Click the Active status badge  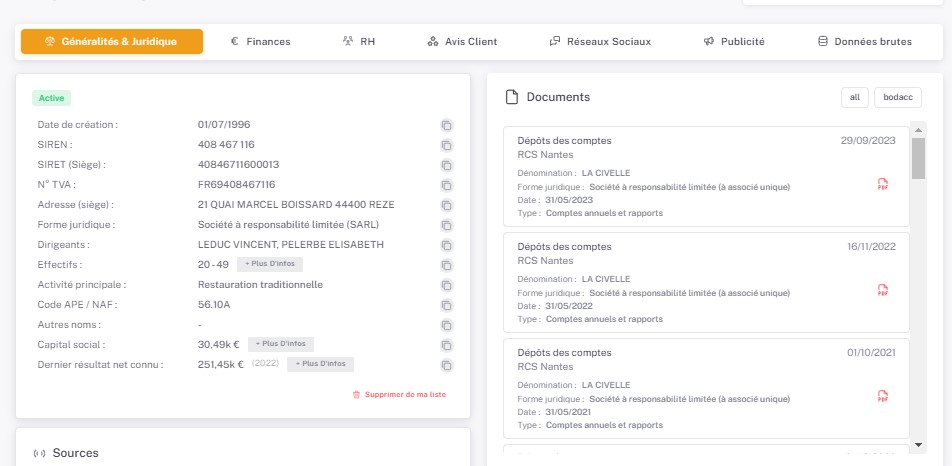[52, 98]
